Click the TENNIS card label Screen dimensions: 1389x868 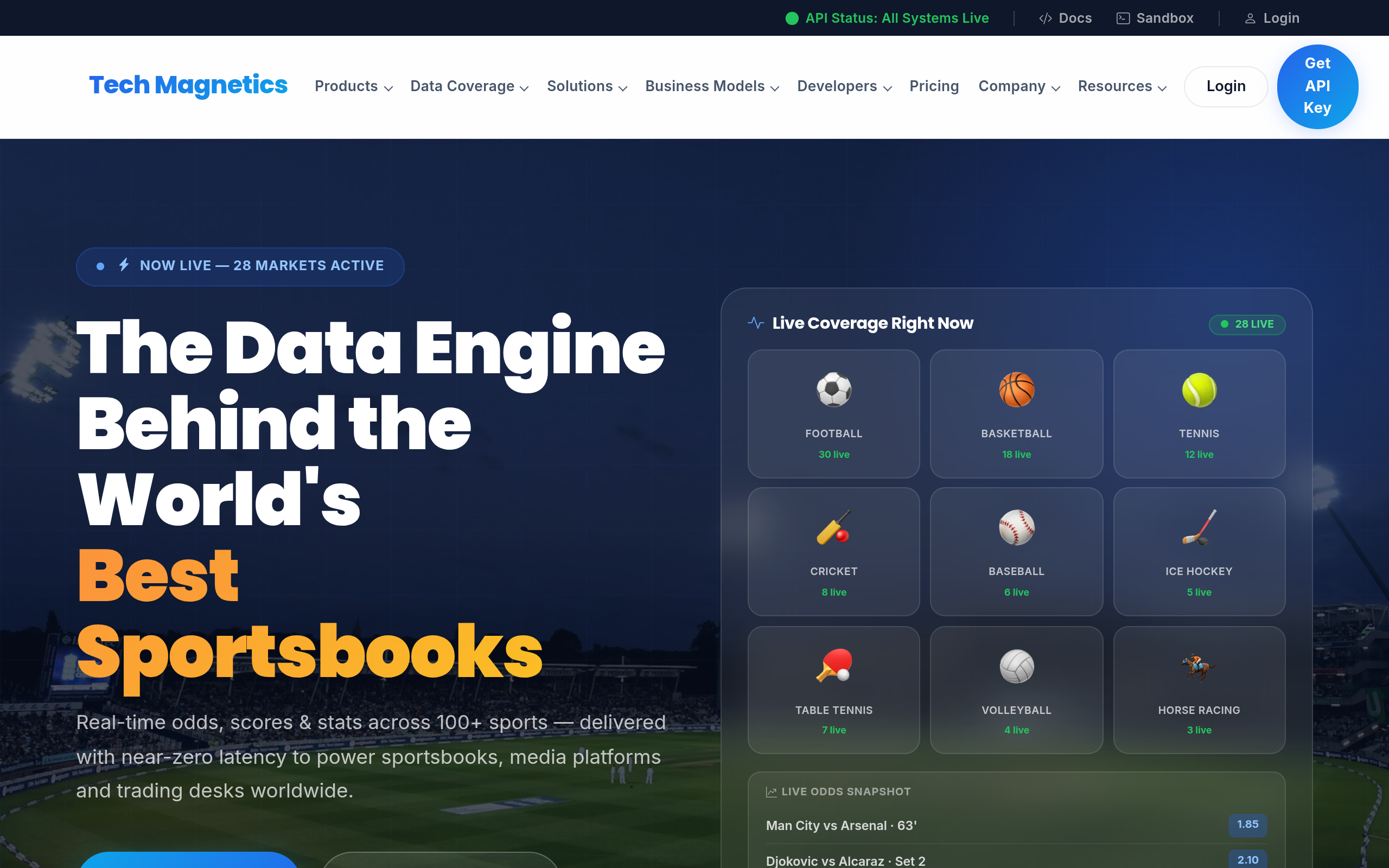pyautogui.click(x=1199, y=433)
